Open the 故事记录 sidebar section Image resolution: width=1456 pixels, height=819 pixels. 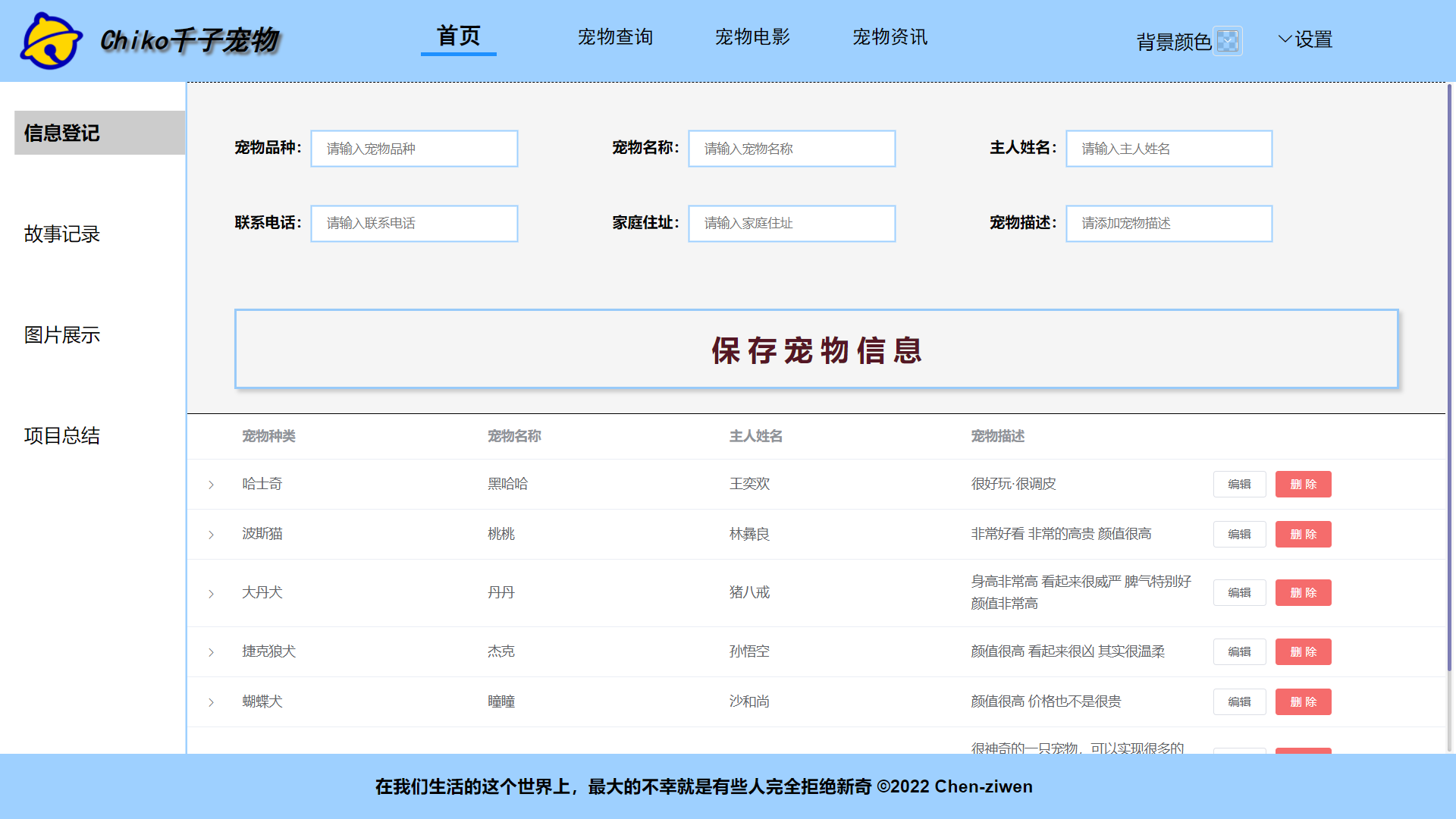click(x=62, y=234)
